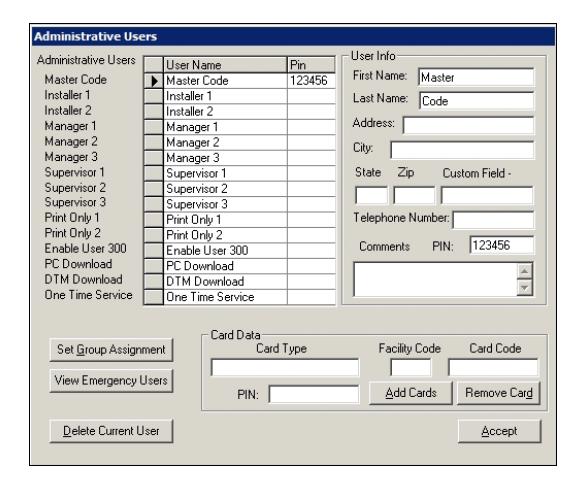Click the row selector arrow beside Master Code

pyautogui.click(x=154, y=81)
